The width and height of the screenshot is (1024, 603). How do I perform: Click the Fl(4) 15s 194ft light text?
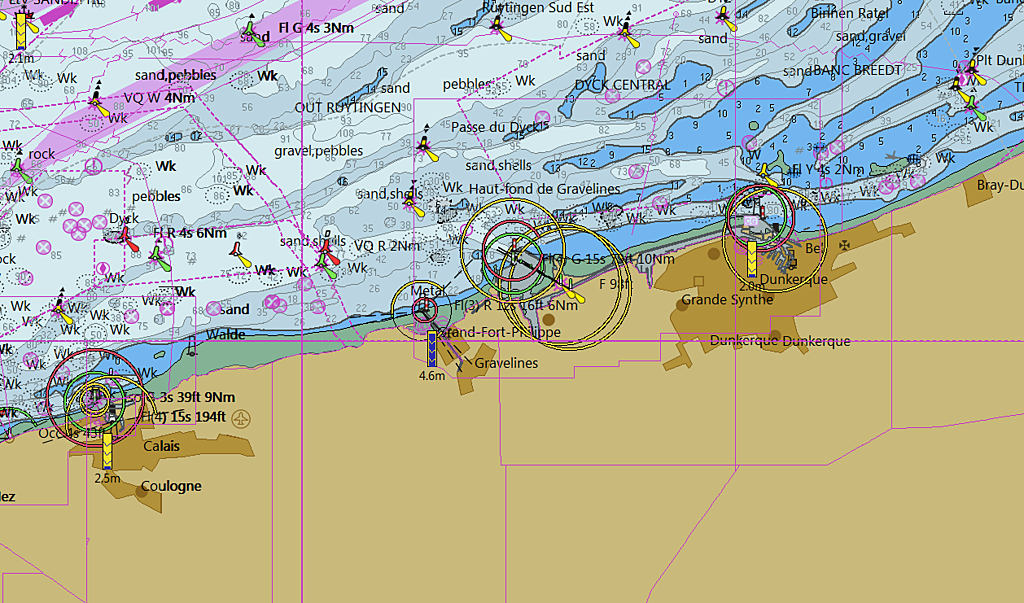tap(184, 417)
